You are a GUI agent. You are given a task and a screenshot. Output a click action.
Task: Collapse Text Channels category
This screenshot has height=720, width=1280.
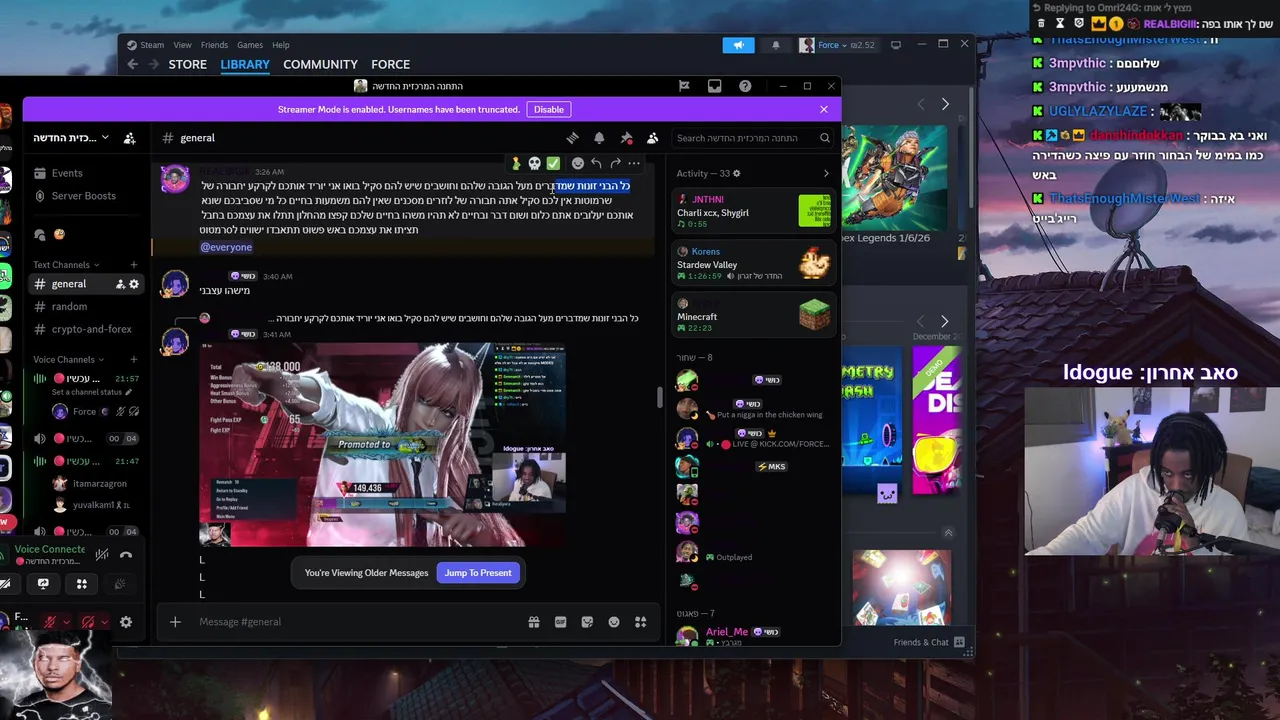(x=65, y=265)
